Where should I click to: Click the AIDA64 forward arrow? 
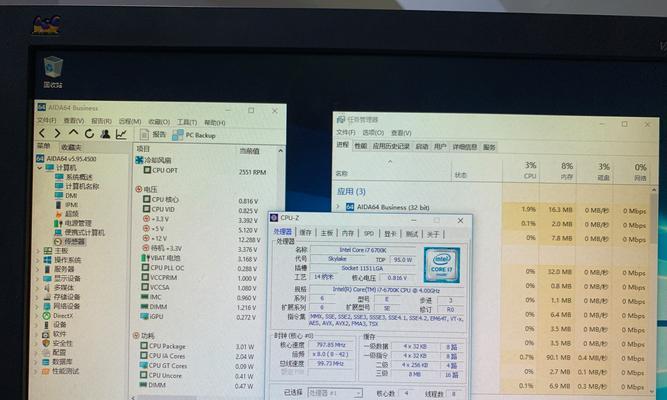click(x=57, y=134)
